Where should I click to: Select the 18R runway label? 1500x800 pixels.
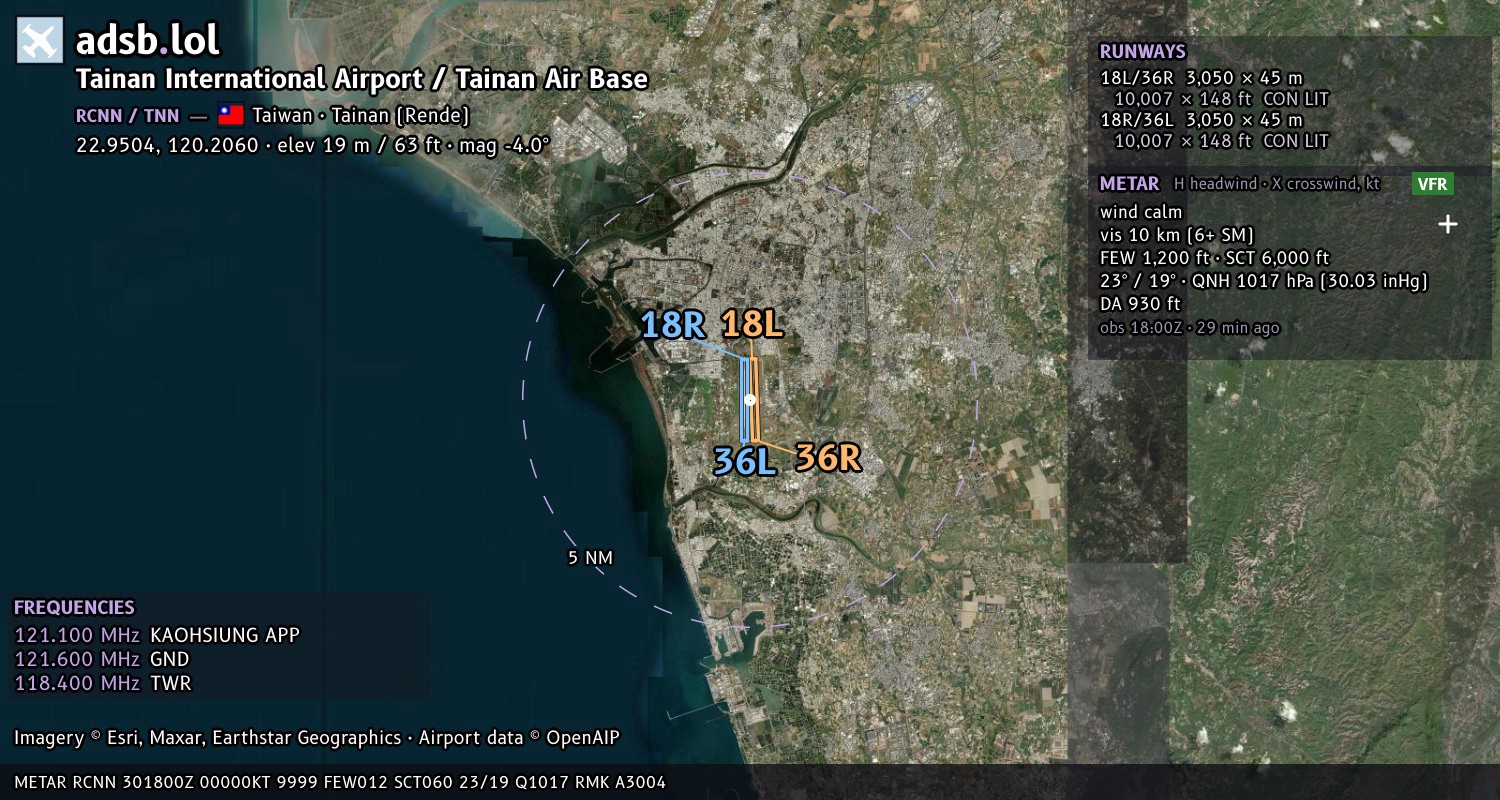pos(673,324)
